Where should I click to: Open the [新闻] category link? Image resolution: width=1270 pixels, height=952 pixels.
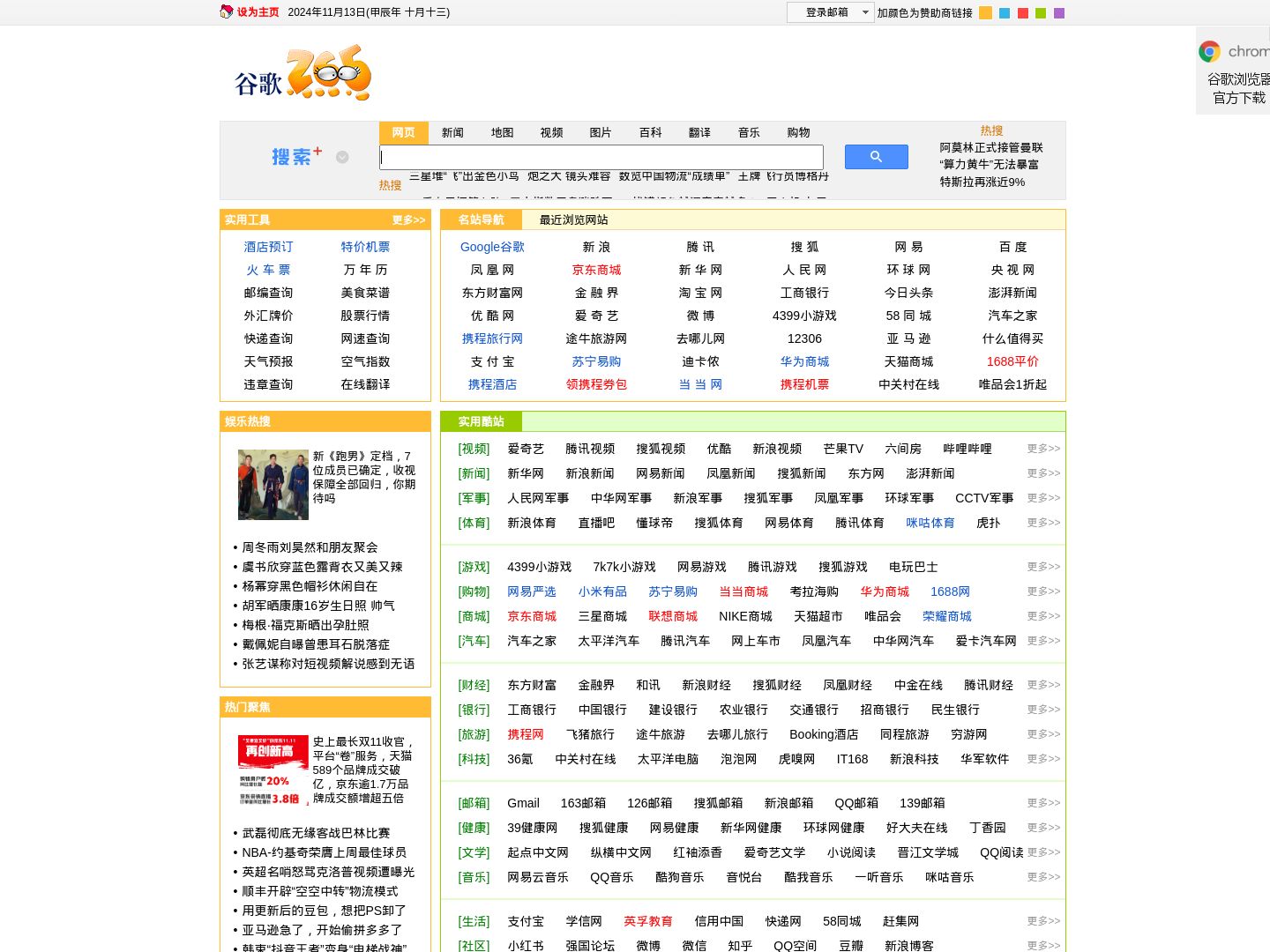pyautogui.click(x=474, y=473)
